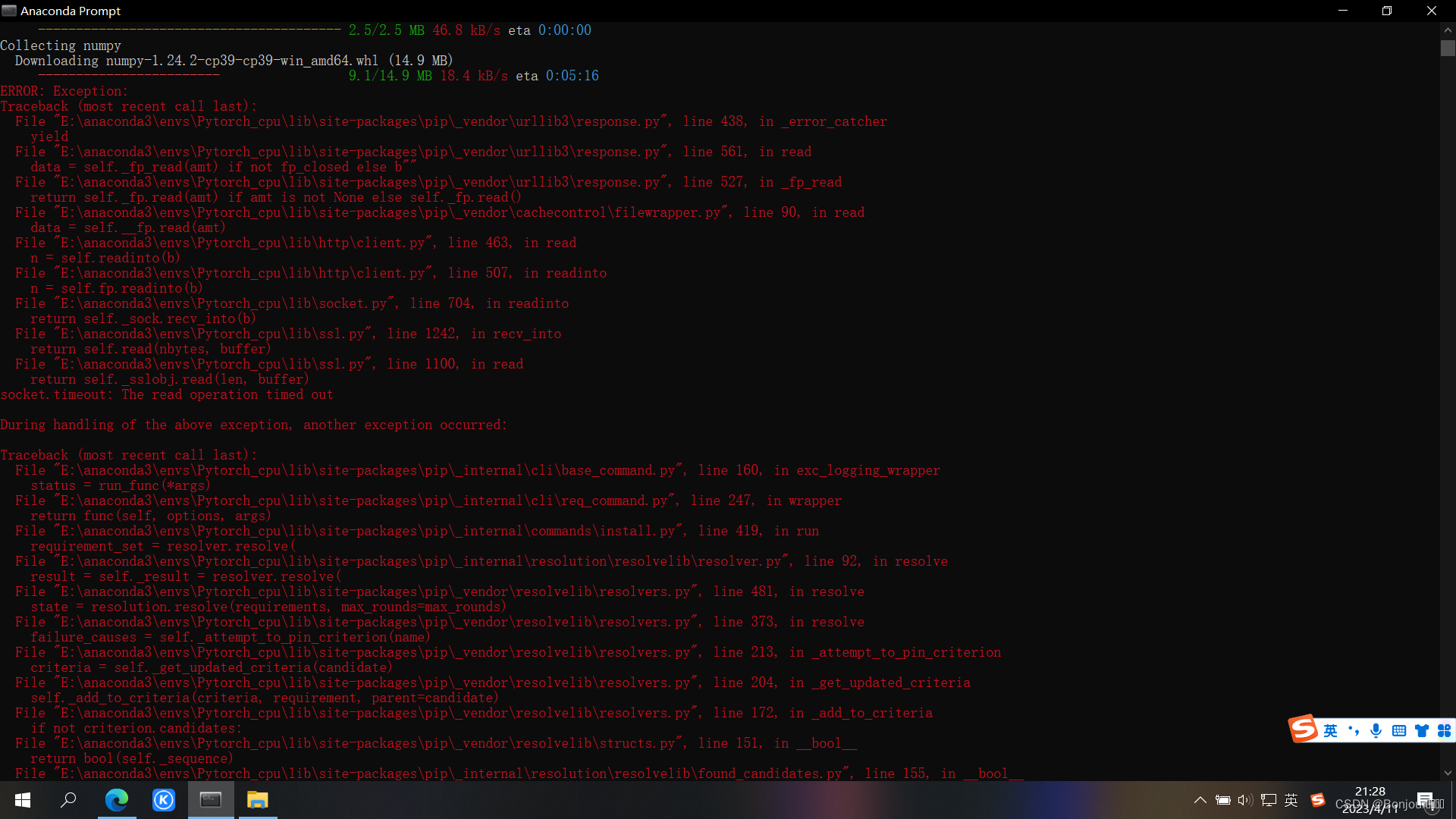Screen dimensions: 1456x819
Task: Click 'socket.timeout: The read operation timed out'
Action: [x=167, y=394]
